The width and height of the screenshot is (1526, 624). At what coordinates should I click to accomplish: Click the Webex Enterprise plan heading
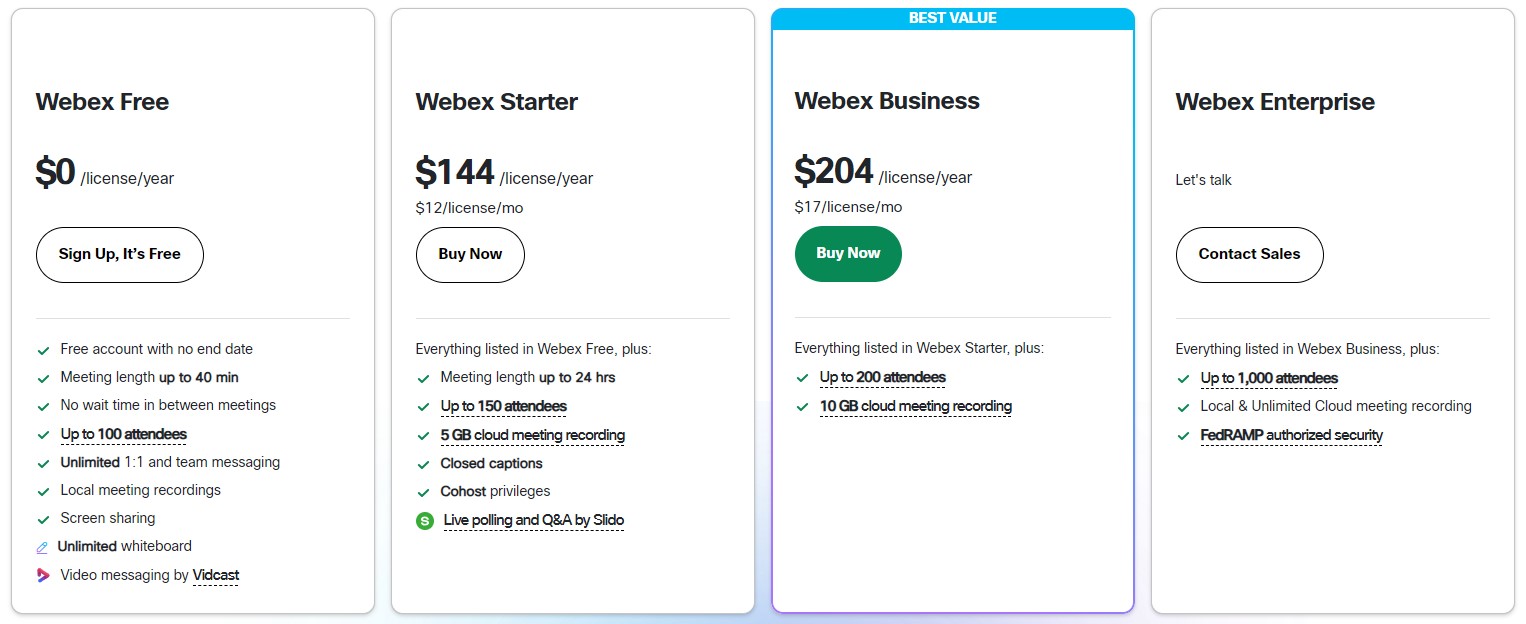pos(1274,102)
